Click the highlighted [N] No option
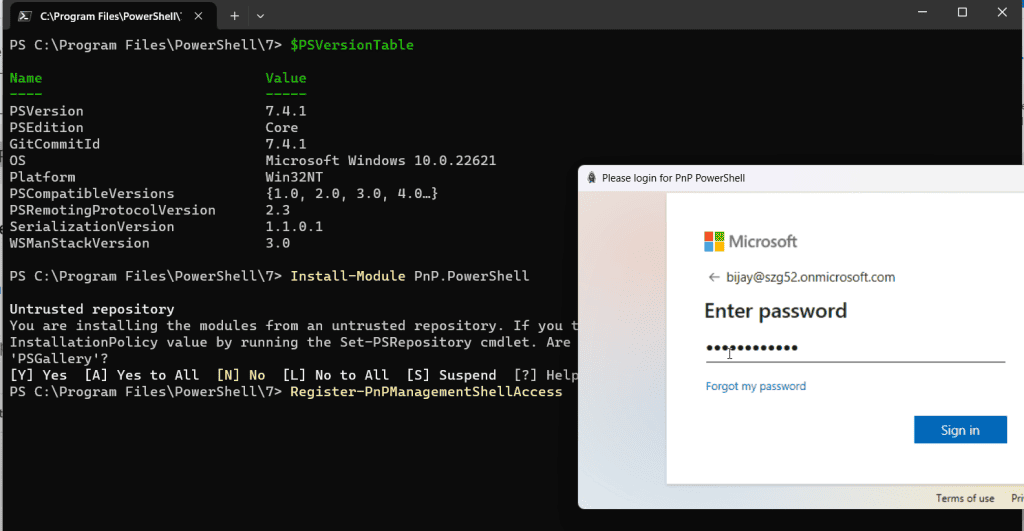This screenshot has width=1024, height=531. tap(240, 375)
